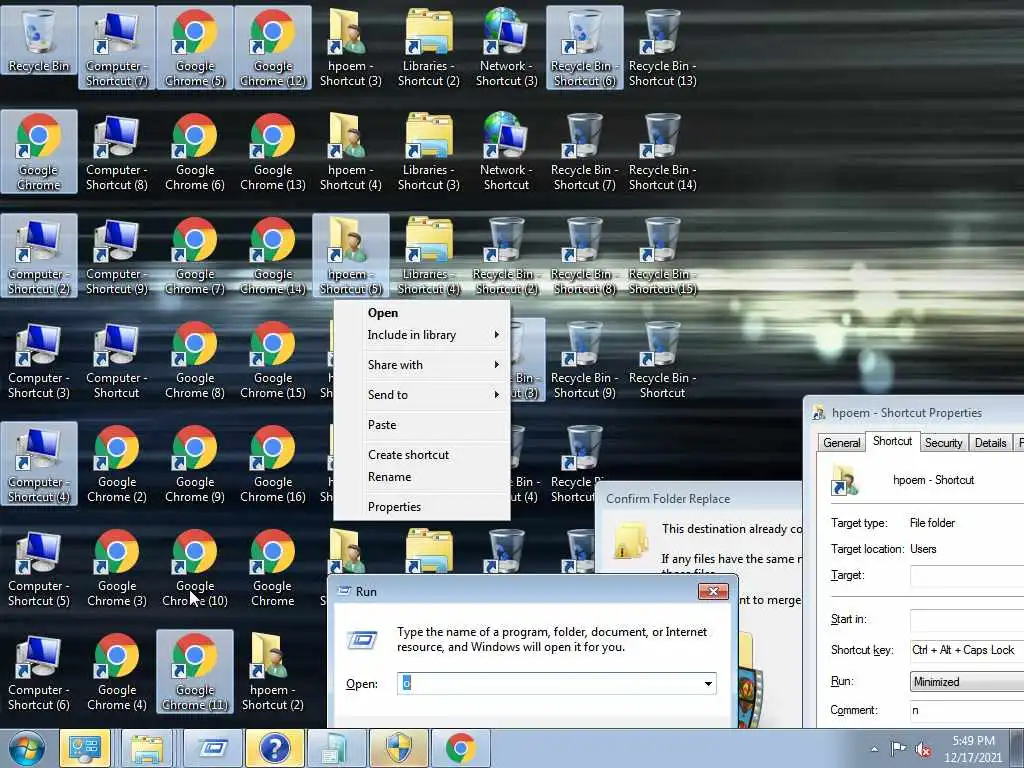1024x768 pixels.
Task: Choose Rename in the context menu
Action: tap(422, 477)
